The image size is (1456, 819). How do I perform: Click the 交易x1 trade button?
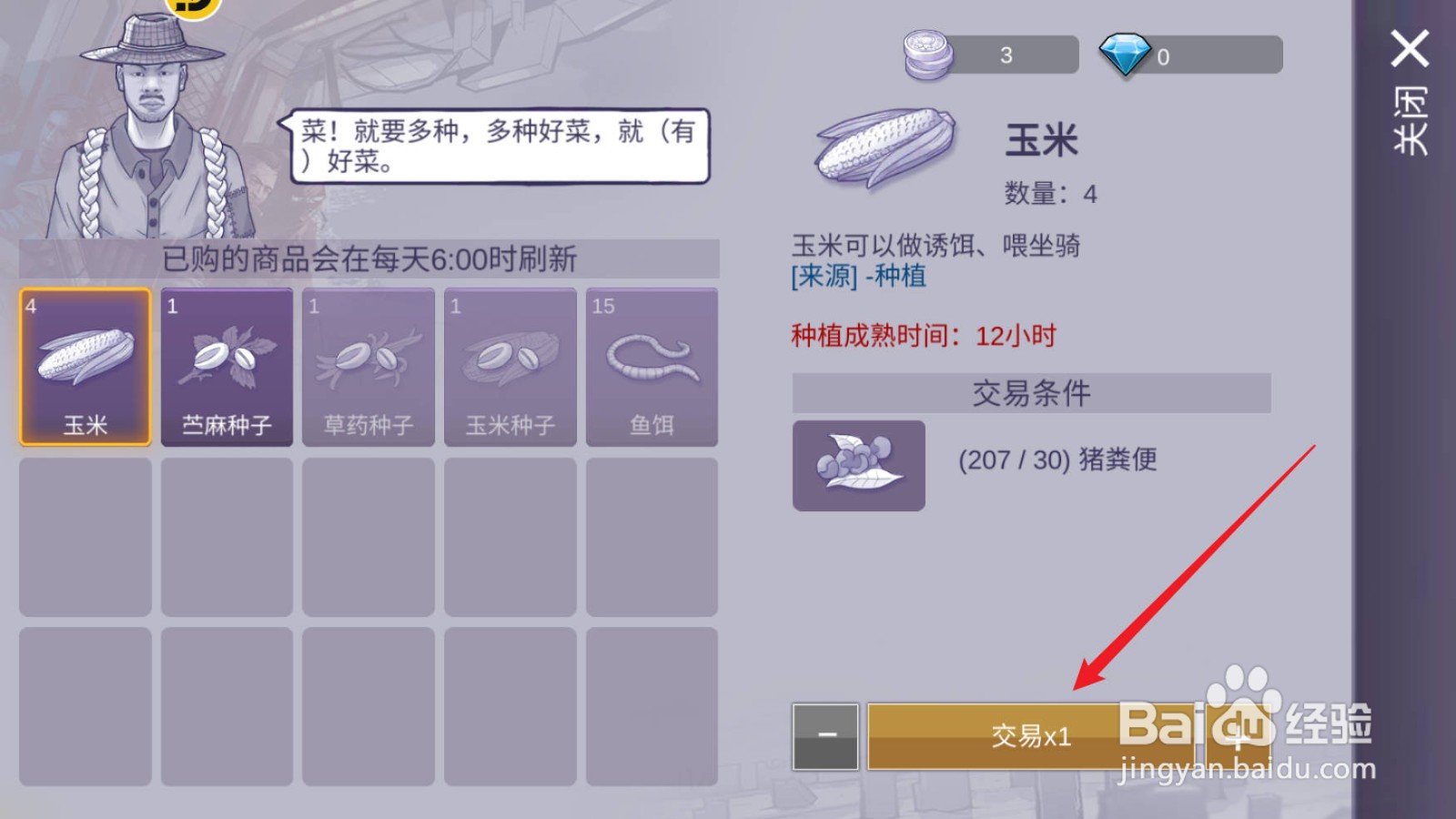(1031, 736)
